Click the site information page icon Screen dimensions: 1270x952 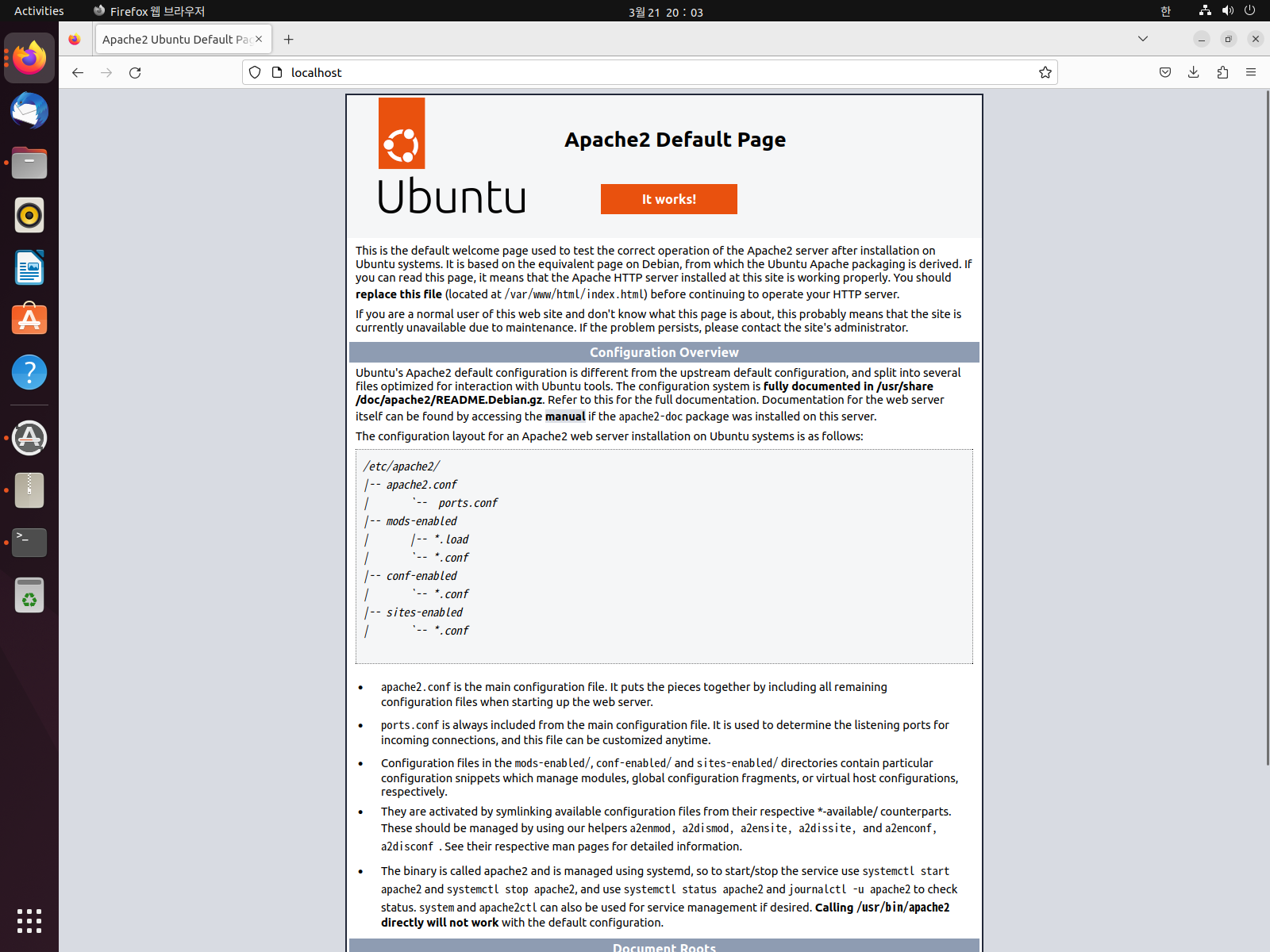pos(277,72)
